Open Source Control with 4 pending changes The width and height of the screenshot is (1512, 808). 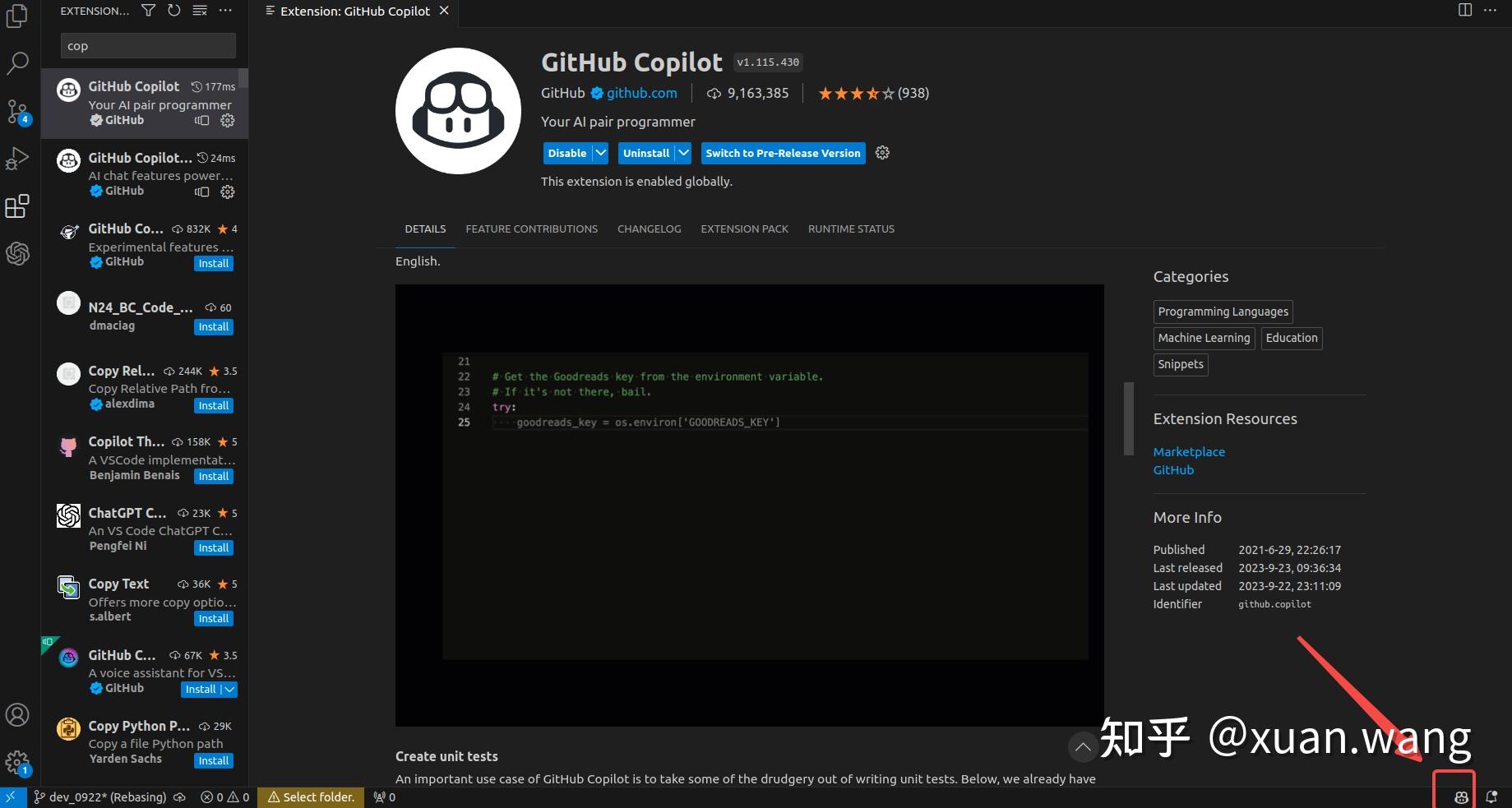(17, 111)
